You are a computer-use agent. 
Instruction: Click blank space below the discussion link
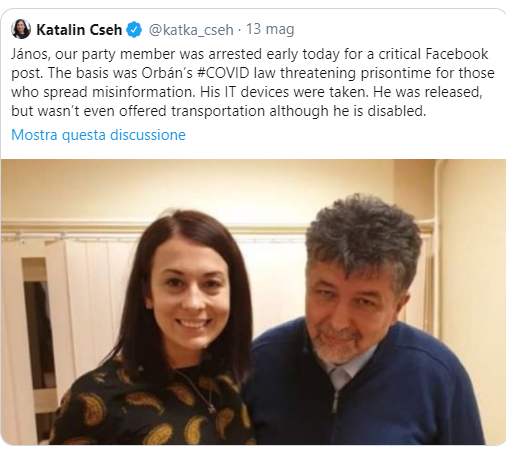(253, 152)
